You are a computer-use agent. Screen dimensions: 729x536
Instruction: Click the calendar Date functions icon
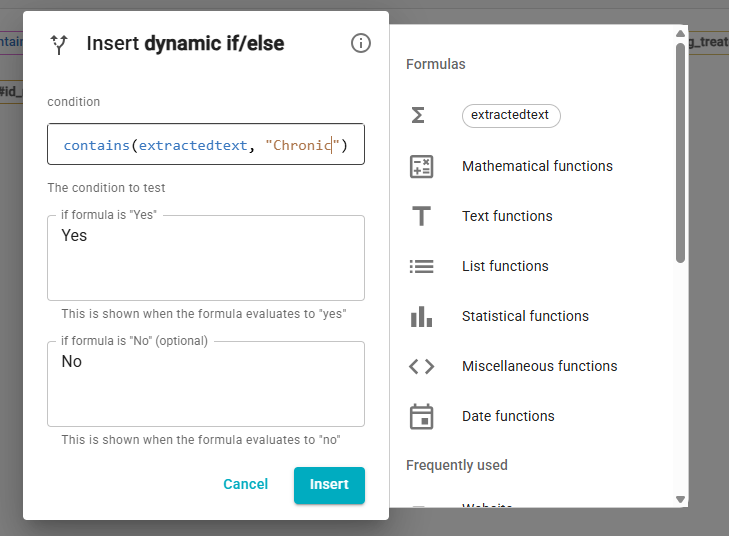pyautogui.click(x=421, y=416)
